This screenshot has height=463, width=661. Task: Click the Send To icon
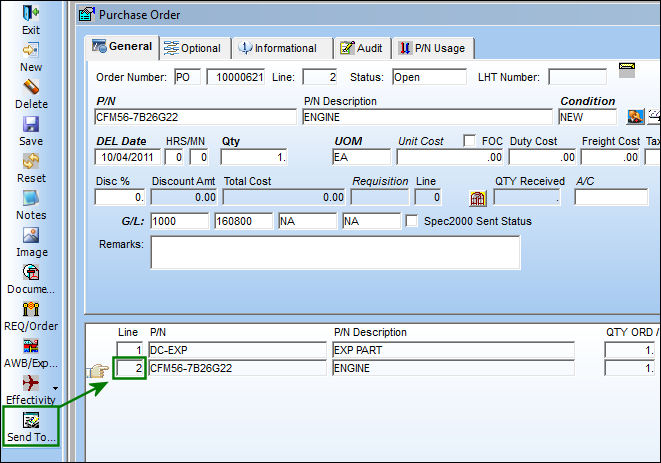click(x=31, y=420)
